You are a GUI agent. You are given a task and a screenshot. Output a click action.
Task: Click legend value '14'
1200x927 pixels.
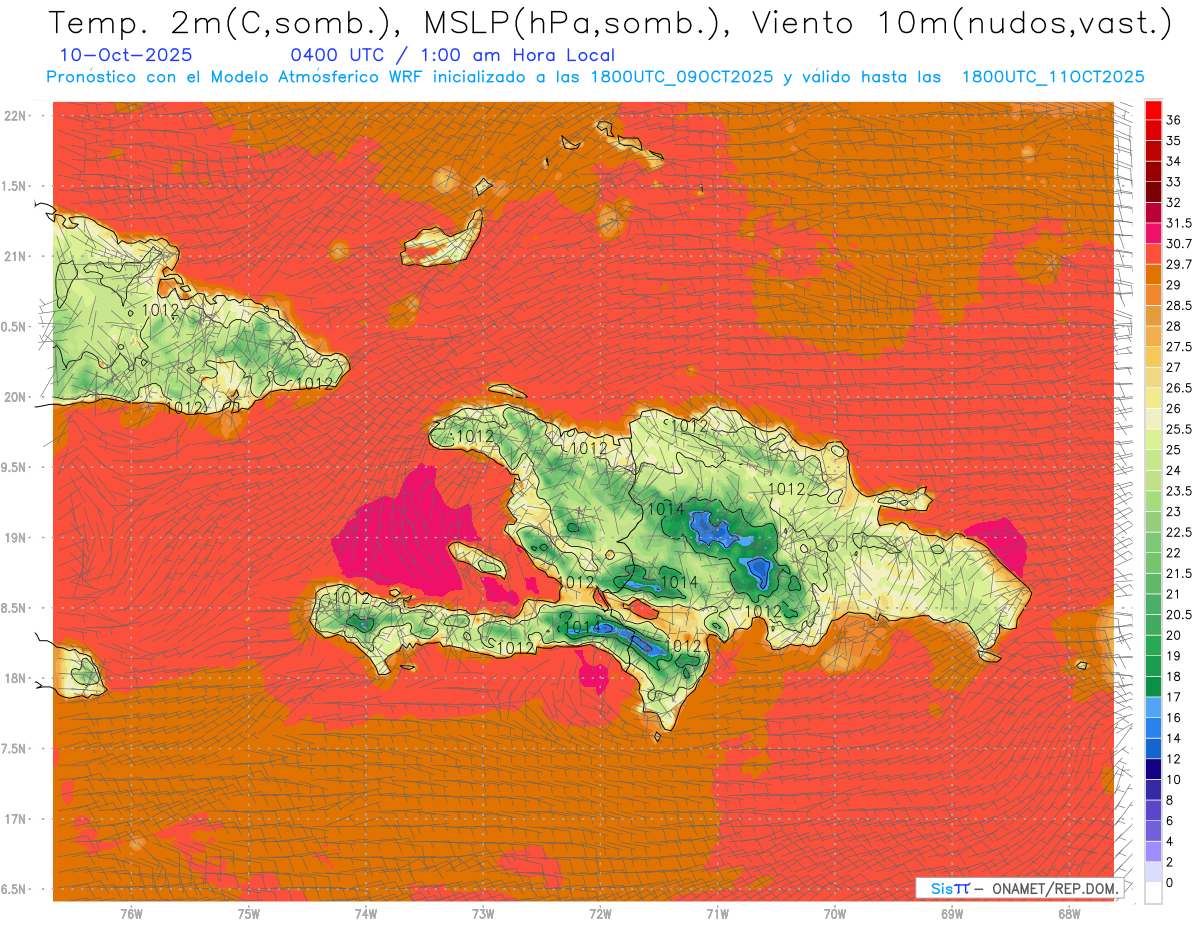1174,738
